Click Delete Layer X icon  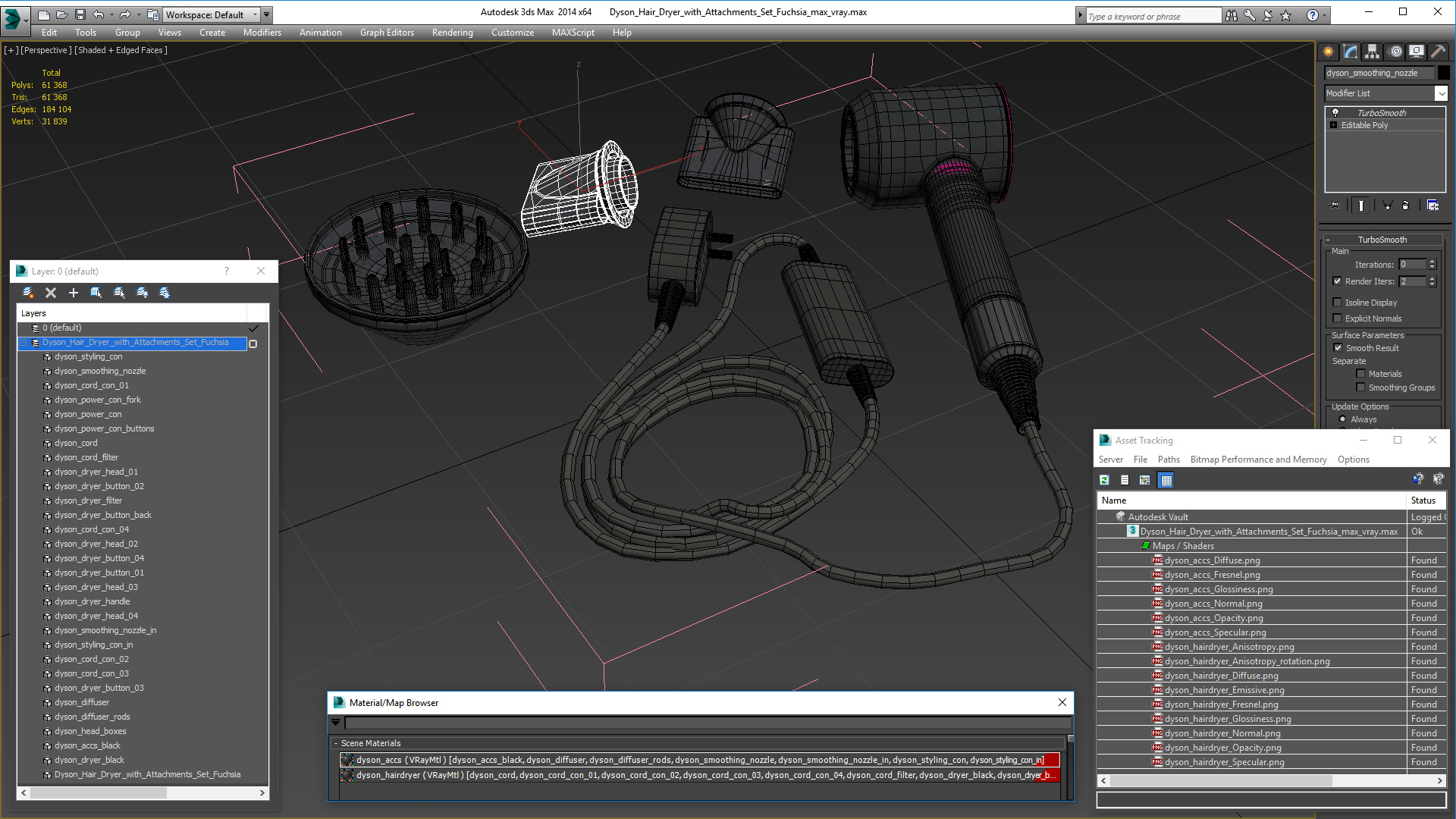click(x=51, y=293)
